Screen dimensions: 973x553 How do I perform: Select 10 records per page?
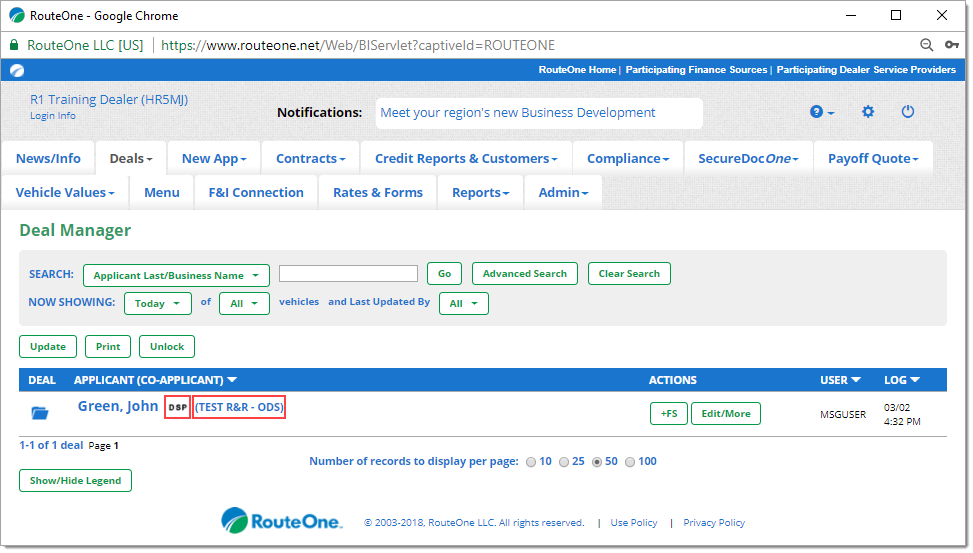(531, 462)
